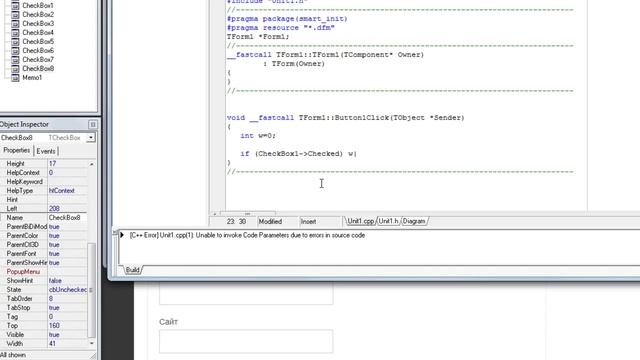Select CheckBox7 in the object tree
Viewport: 640px width, 360px height.
pyautogui.click(x=38, y=60)
